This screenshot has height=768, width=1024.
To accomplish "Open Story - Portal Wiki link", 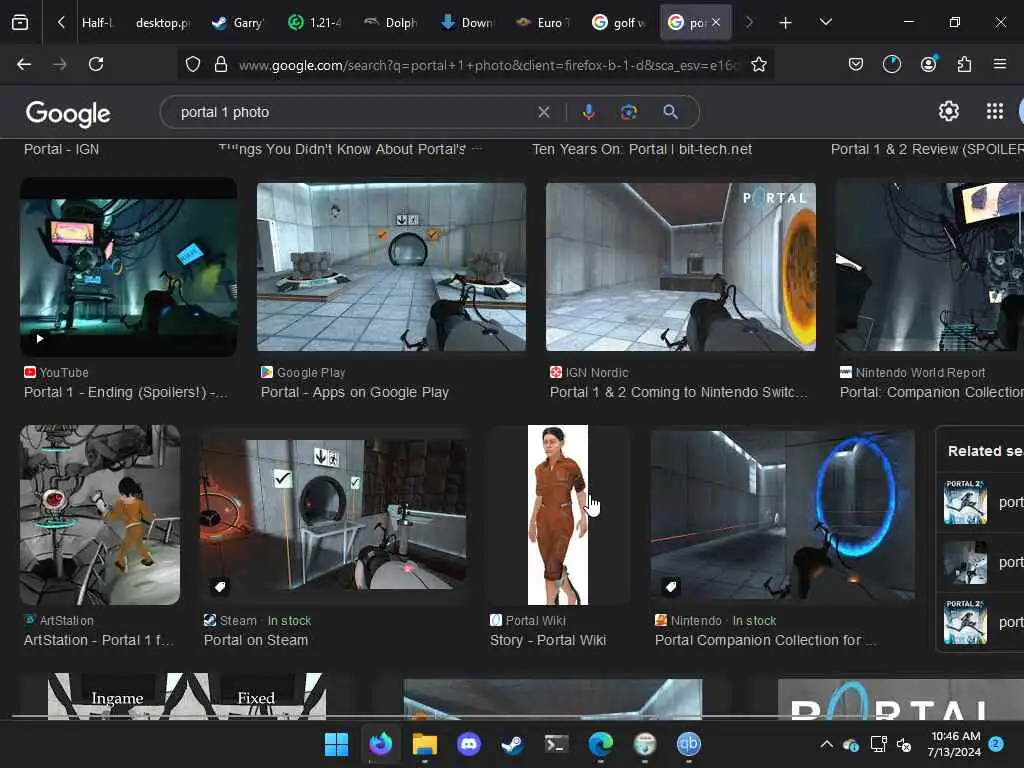I will (x=548, y=641).
